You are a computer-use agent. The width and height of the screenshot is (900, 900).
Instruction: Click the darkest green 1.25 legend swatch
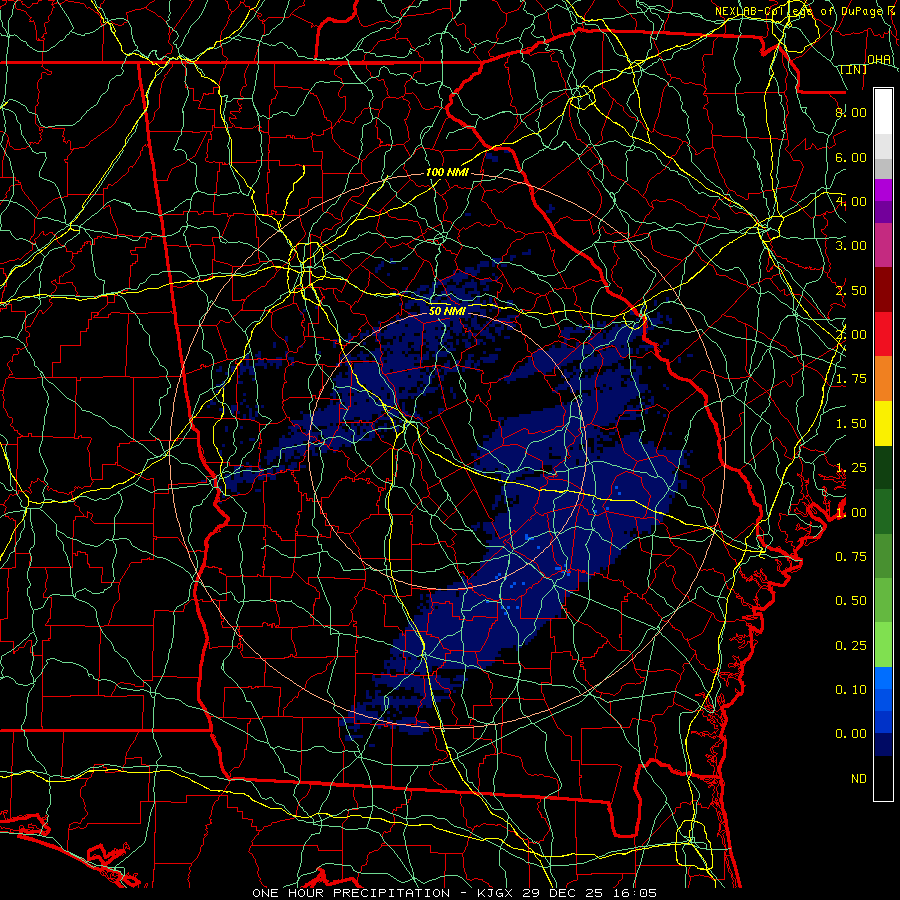883,467
